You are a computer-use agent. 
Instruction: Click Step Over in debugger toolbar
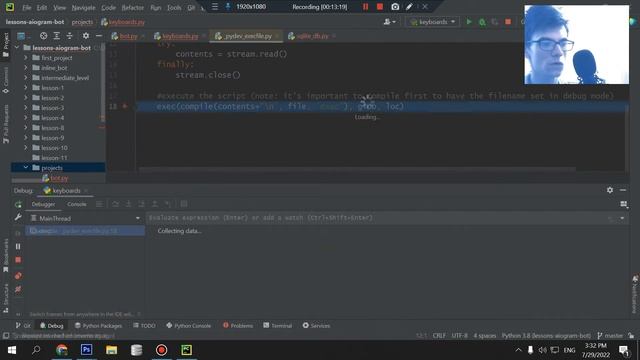point(116,204)
